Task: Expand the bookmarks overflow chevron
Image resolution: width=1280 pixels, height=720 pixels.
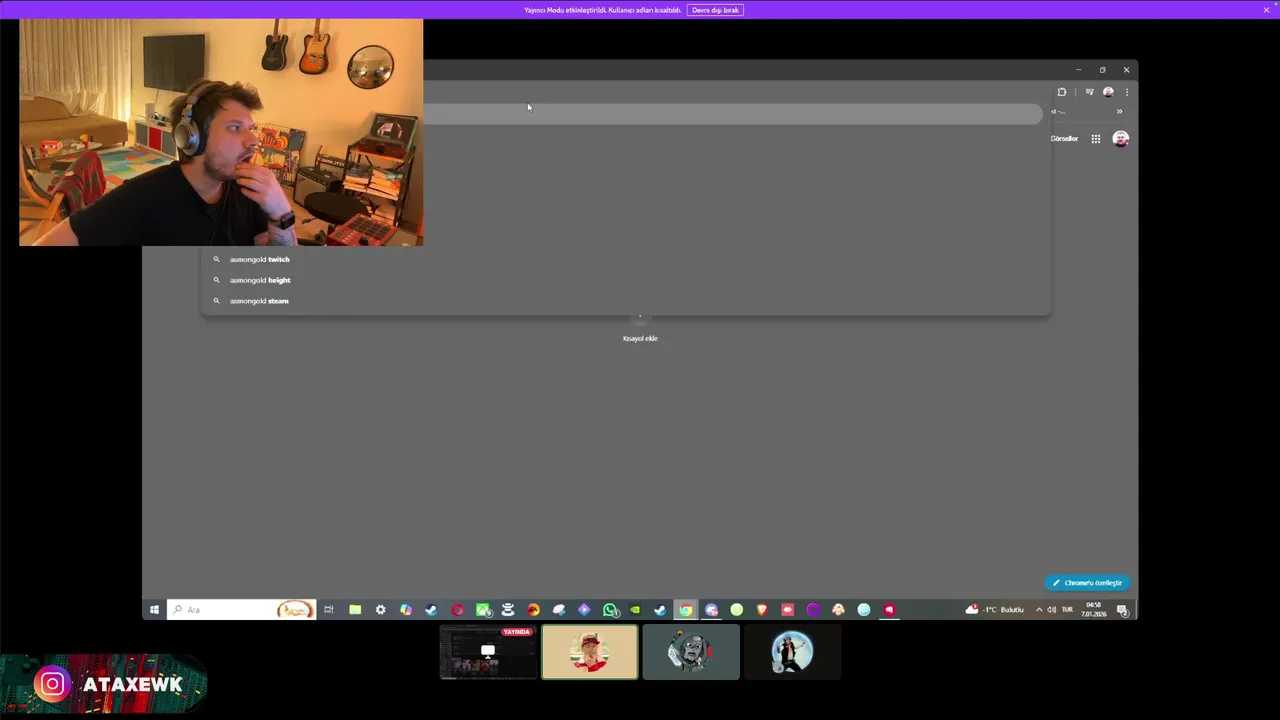Action: pyautogui.click(x=1119, y=111)
